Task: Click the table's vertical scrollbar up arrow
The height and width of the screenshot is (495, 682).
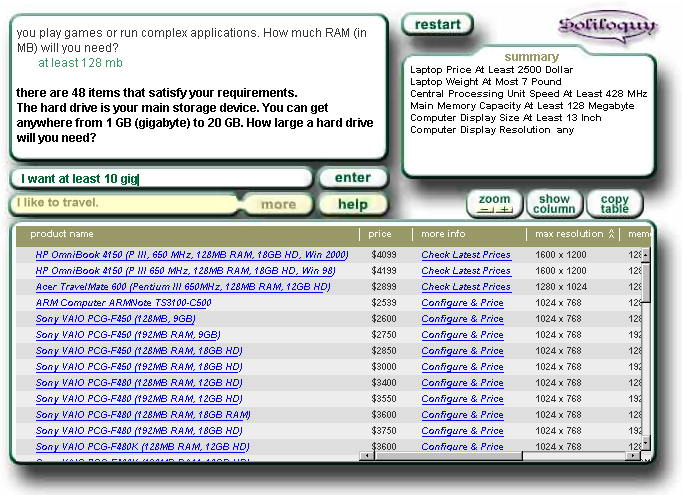Action: click(x=646, y=255)
